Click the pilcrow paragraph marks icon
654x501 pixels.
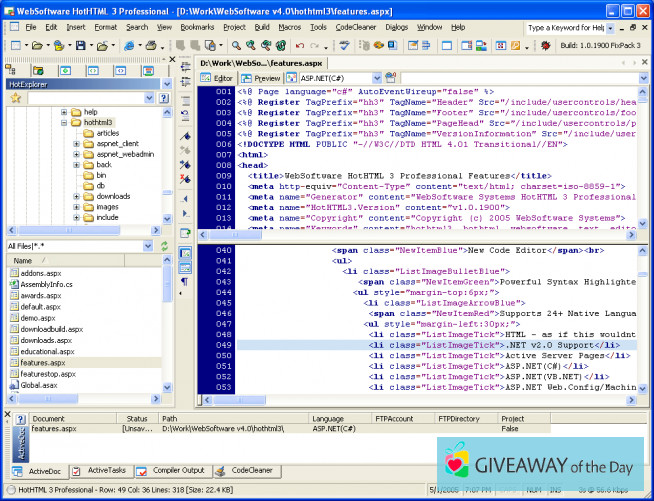(184, 283)
